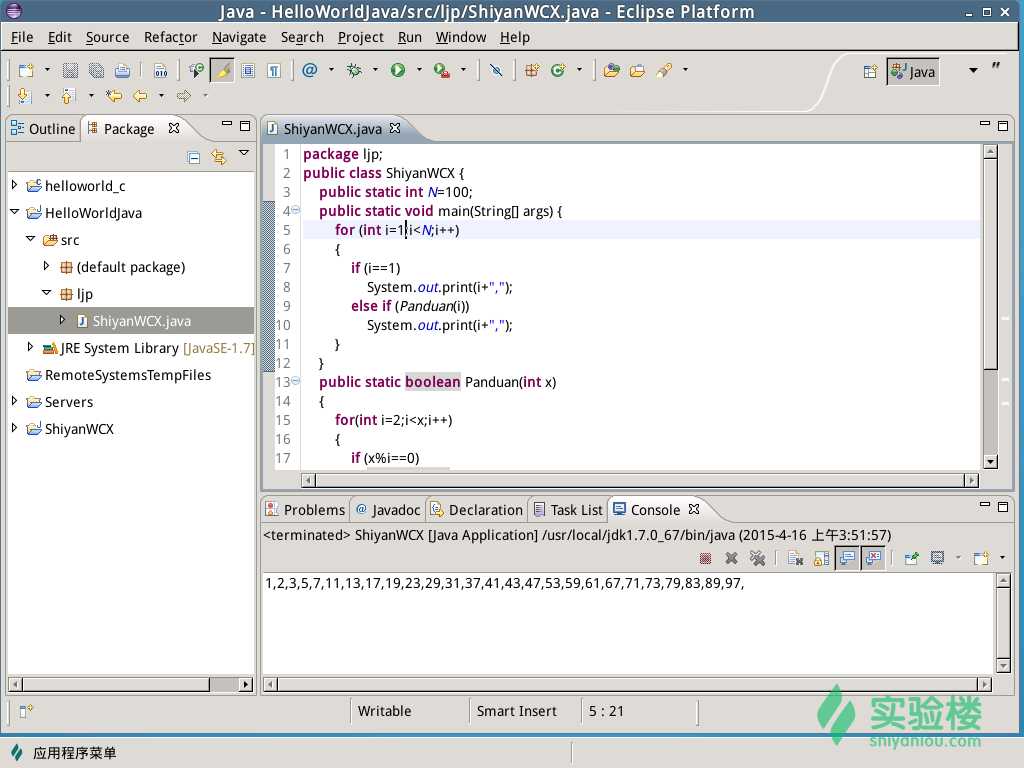Click the Package Explorer horizontal scrollbar
The height and width of the screenshot is (768, 1024).
click(131, 684)
